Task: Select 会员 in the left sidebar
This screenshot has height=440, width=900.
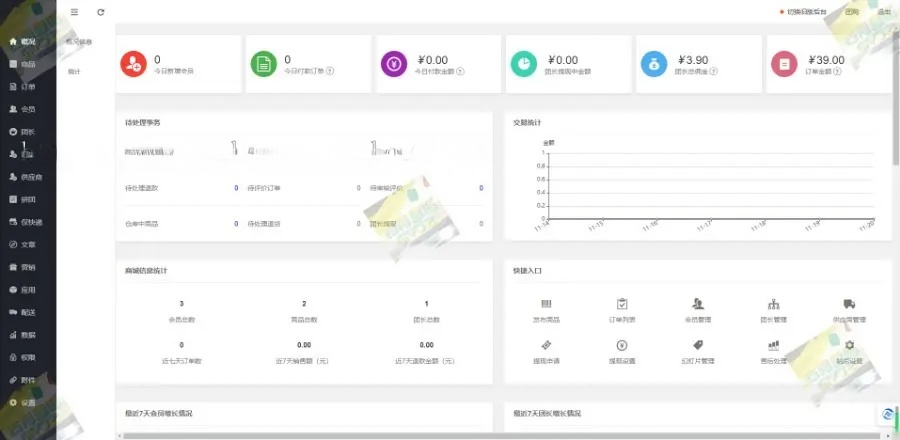Action: tap(27, 109)
